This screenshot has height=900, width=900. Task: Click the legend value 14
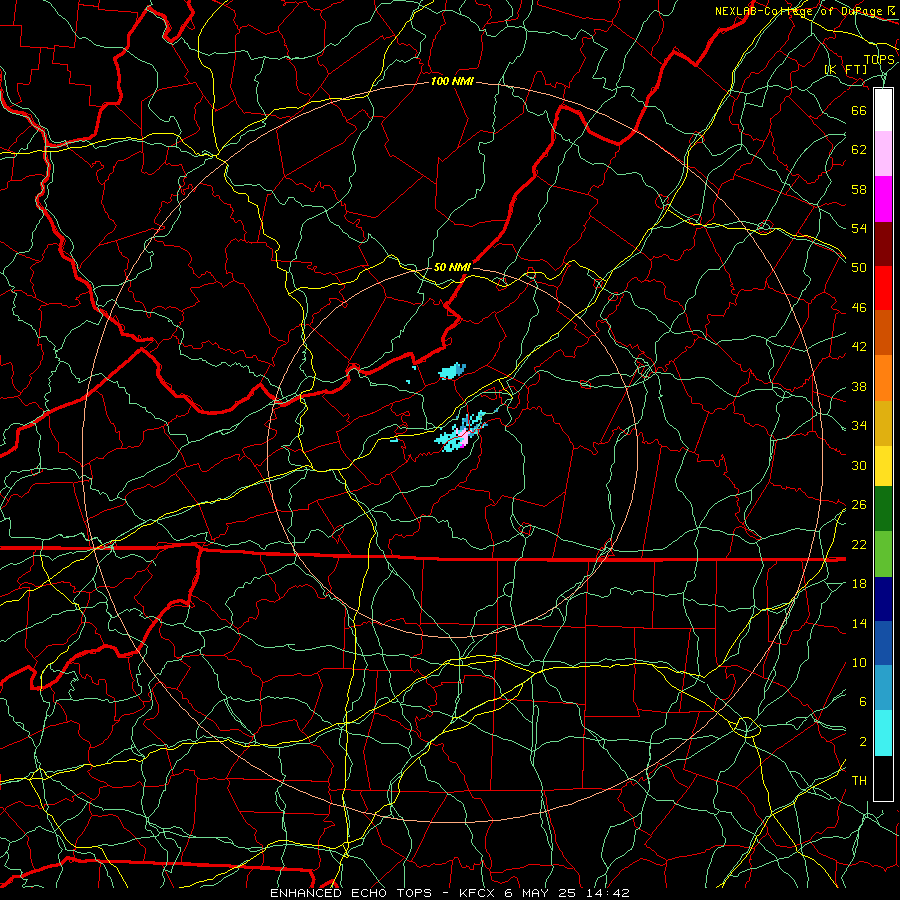pyautogui.click(x=859, y=623)
